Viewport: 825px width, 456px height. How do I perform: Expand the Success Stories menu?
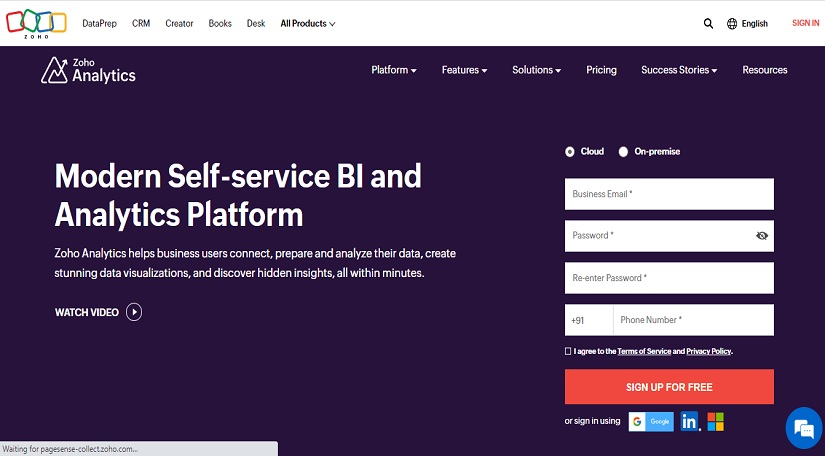(679, 70)
